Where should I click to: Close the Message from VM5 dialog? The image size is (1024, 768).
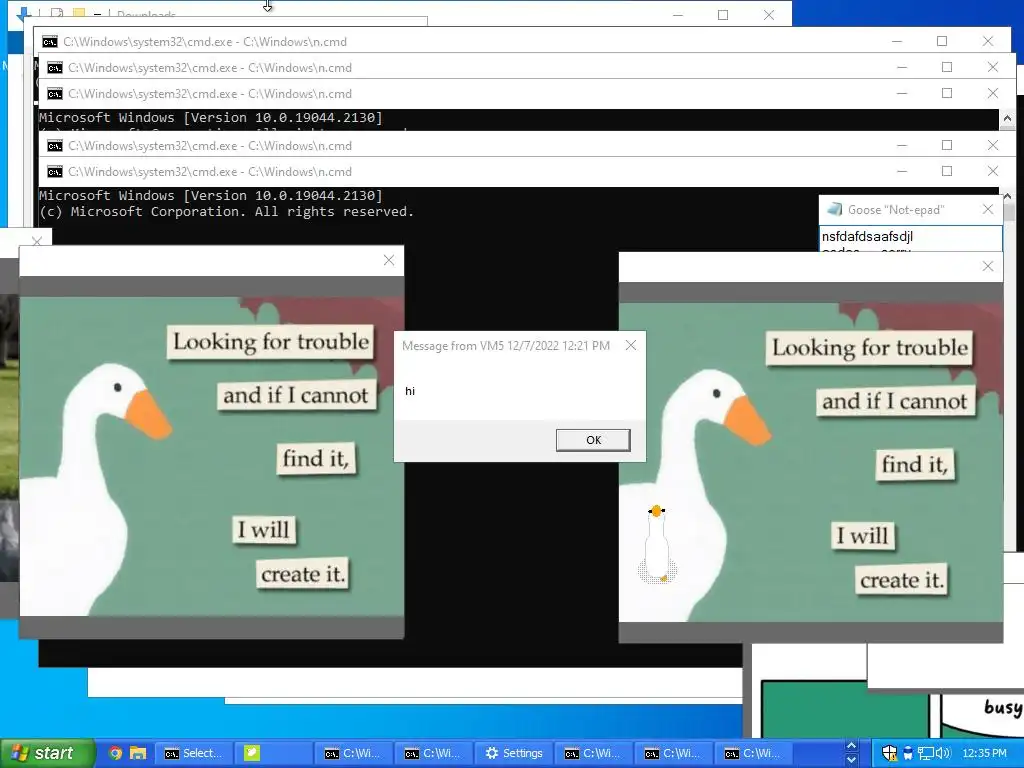631,345
